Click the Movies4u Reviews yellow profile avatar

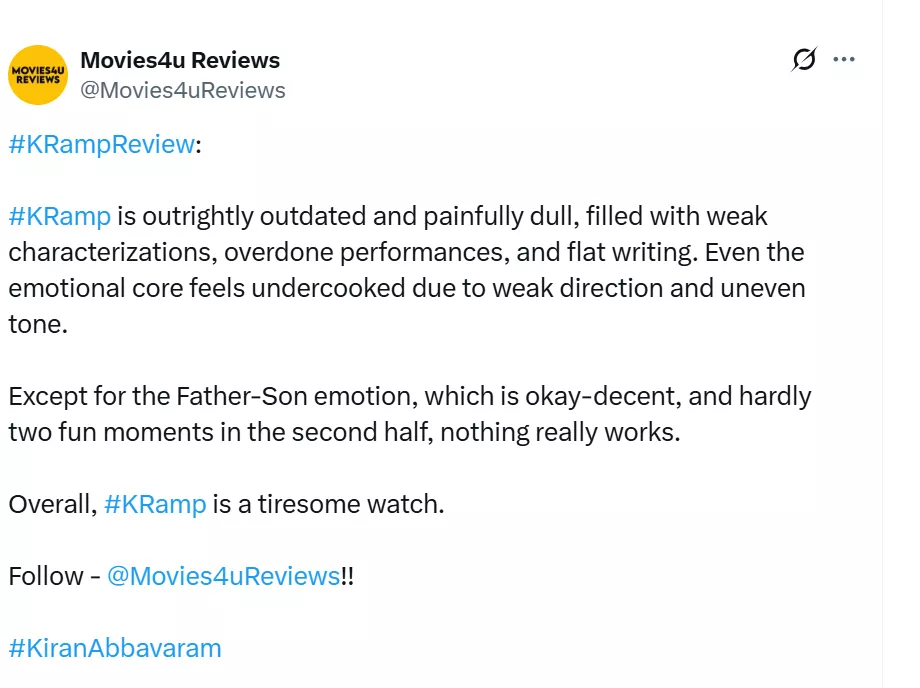click(37, 75)
